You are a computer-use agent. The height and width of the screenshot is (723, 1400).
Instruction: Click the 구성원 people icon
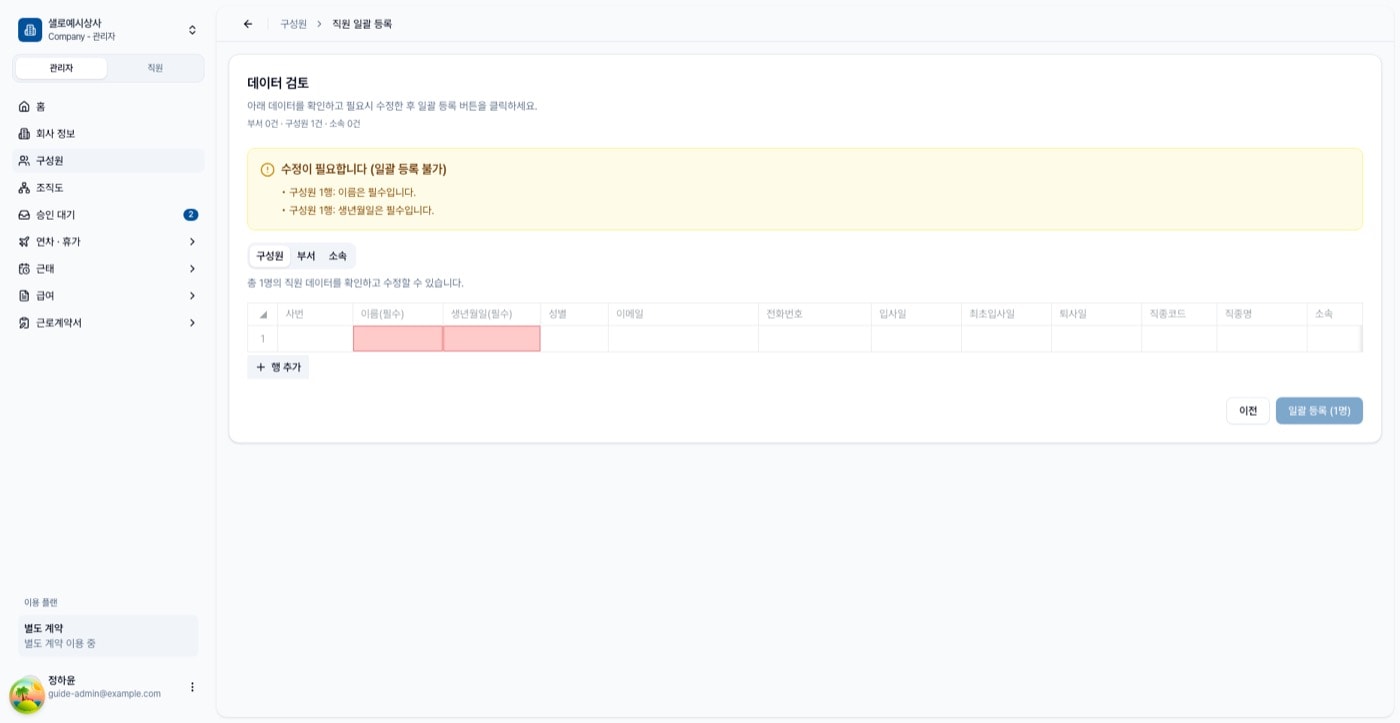pyautogui.click(x=24, y=160)
